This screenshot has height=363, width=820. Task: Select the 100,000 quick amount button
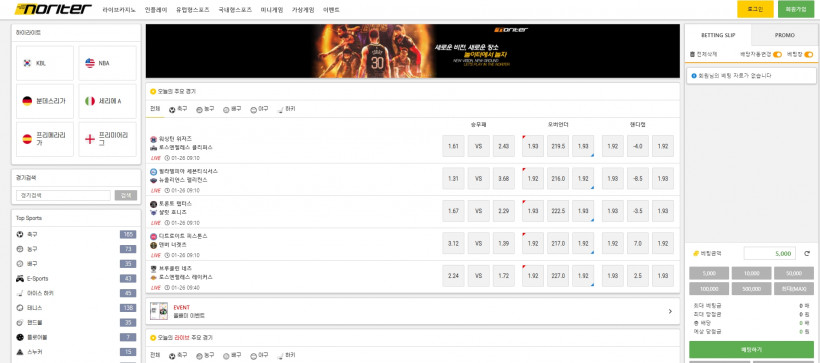(709, 289)
